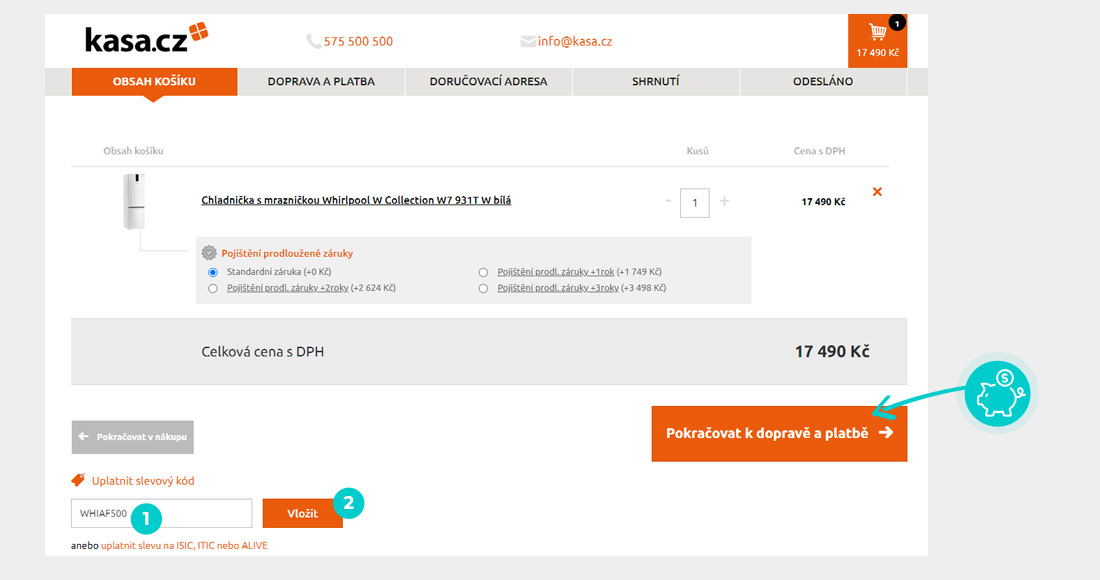Screen dimensions: 1100x580
Task: Select warranty insurance +1 rok radio
Action: point(483,272)
